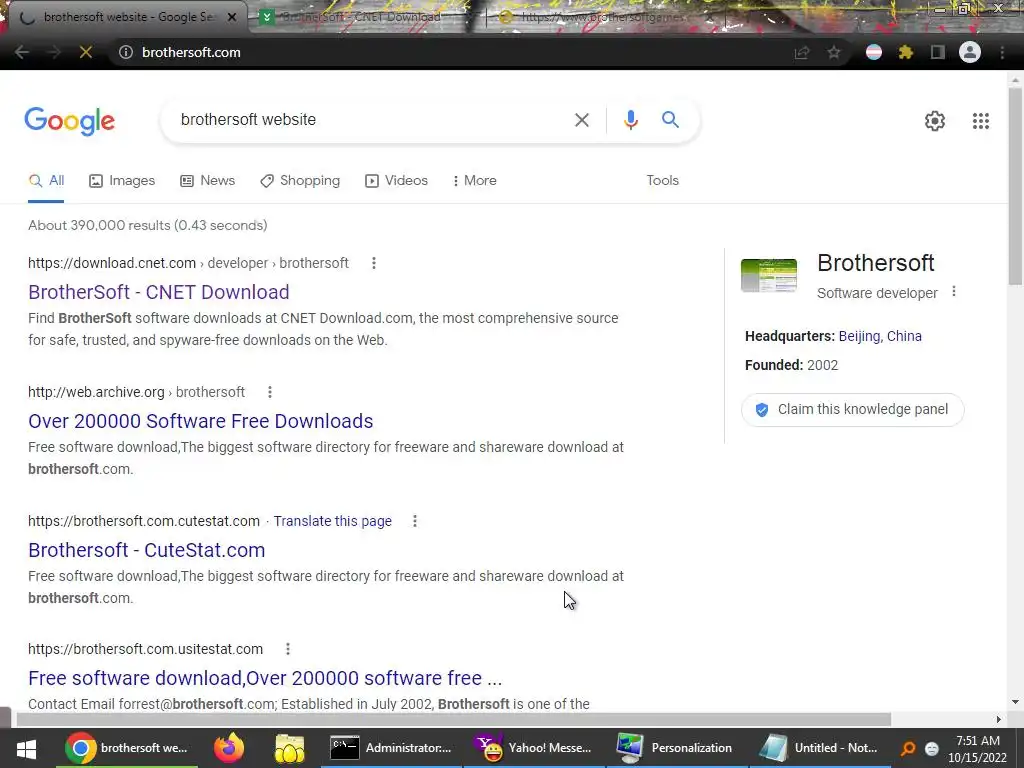
Task: Switch to News results tab
Action: coord(208,181)
